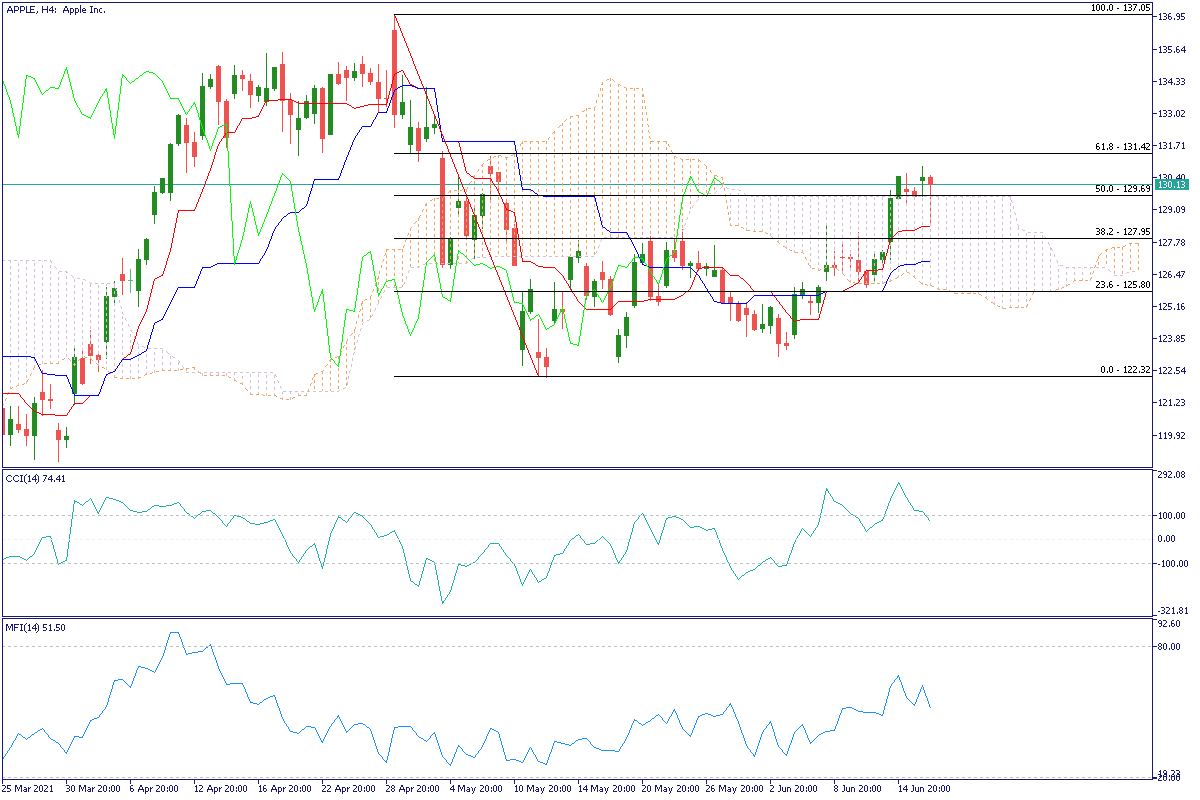Click the 119.92 value on price scale
This screenshot has height=800, width=1200.
1170,436
